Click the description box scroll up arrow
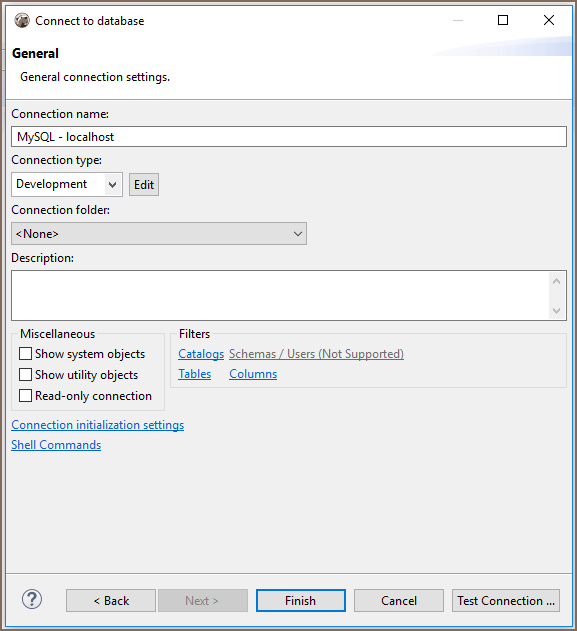This screenshot has height=631, width=577. [x=557, y=281]
